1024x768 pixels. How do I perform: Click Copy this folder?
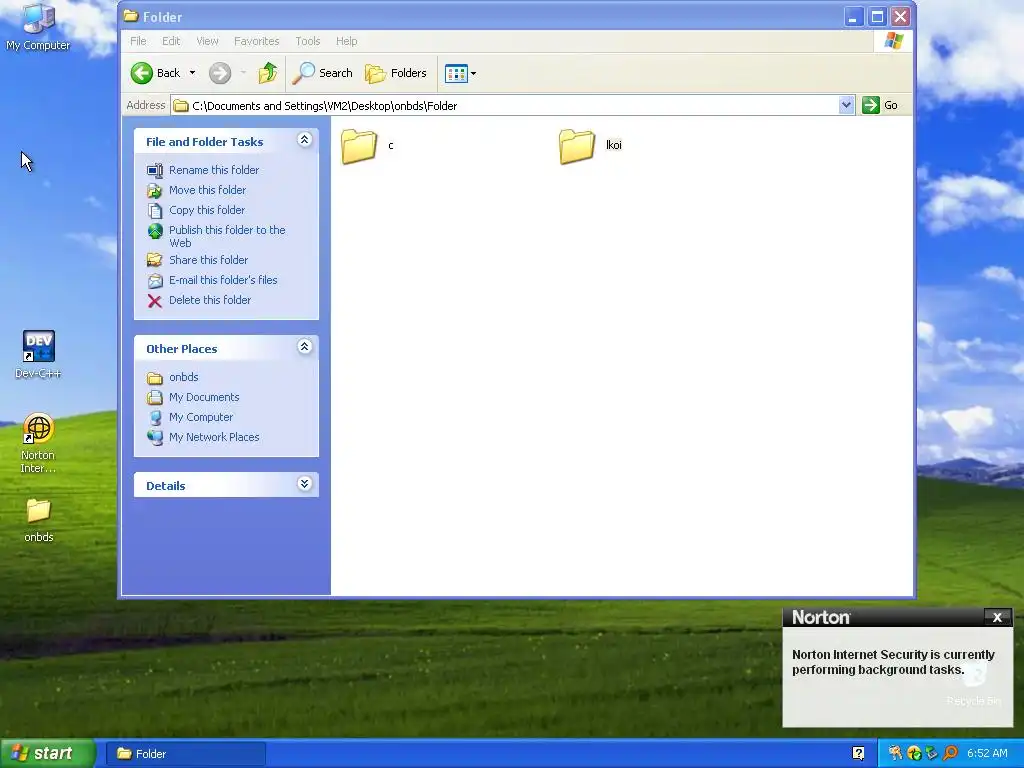click(206, 210)
